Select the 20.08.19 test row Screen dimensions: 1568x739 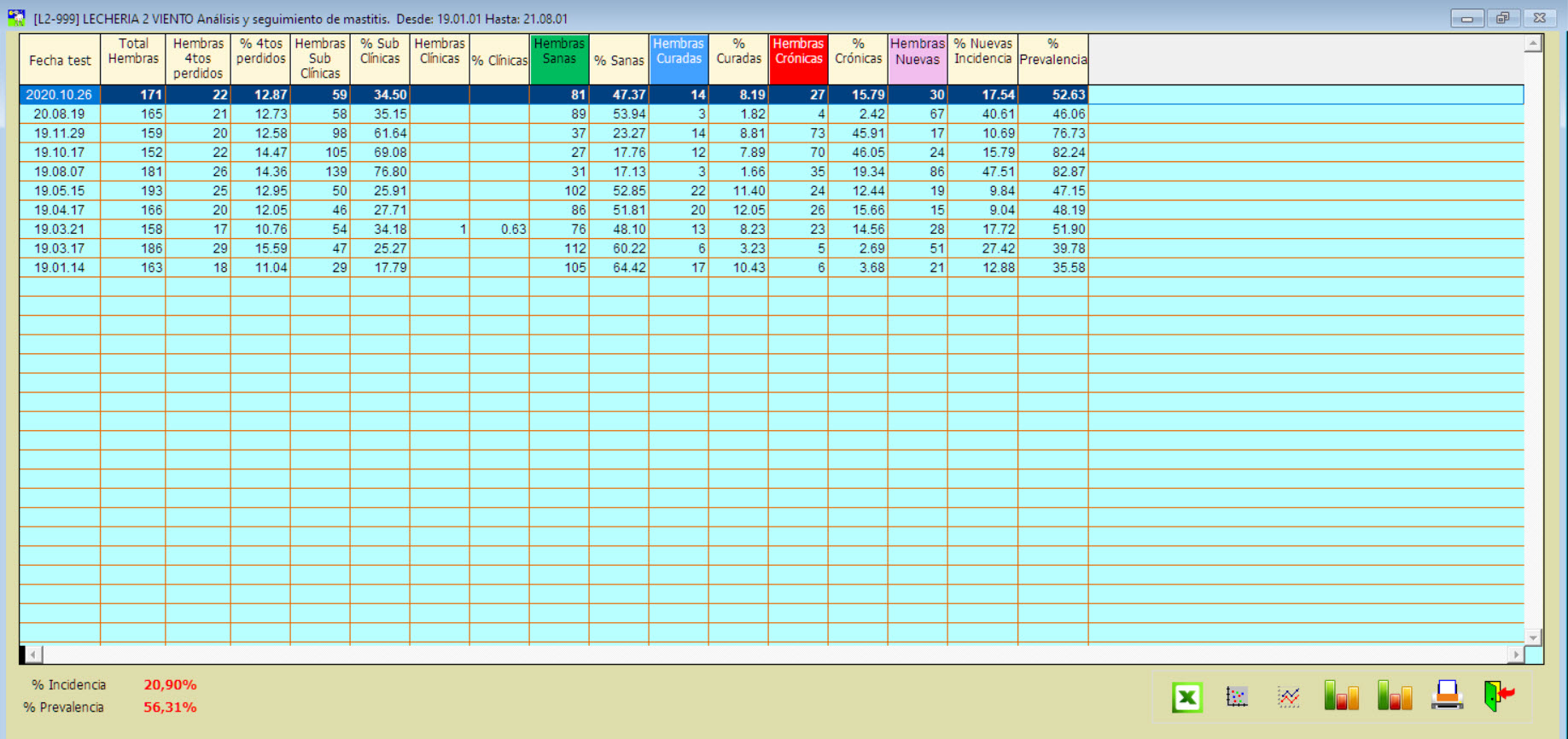(59, 113)
